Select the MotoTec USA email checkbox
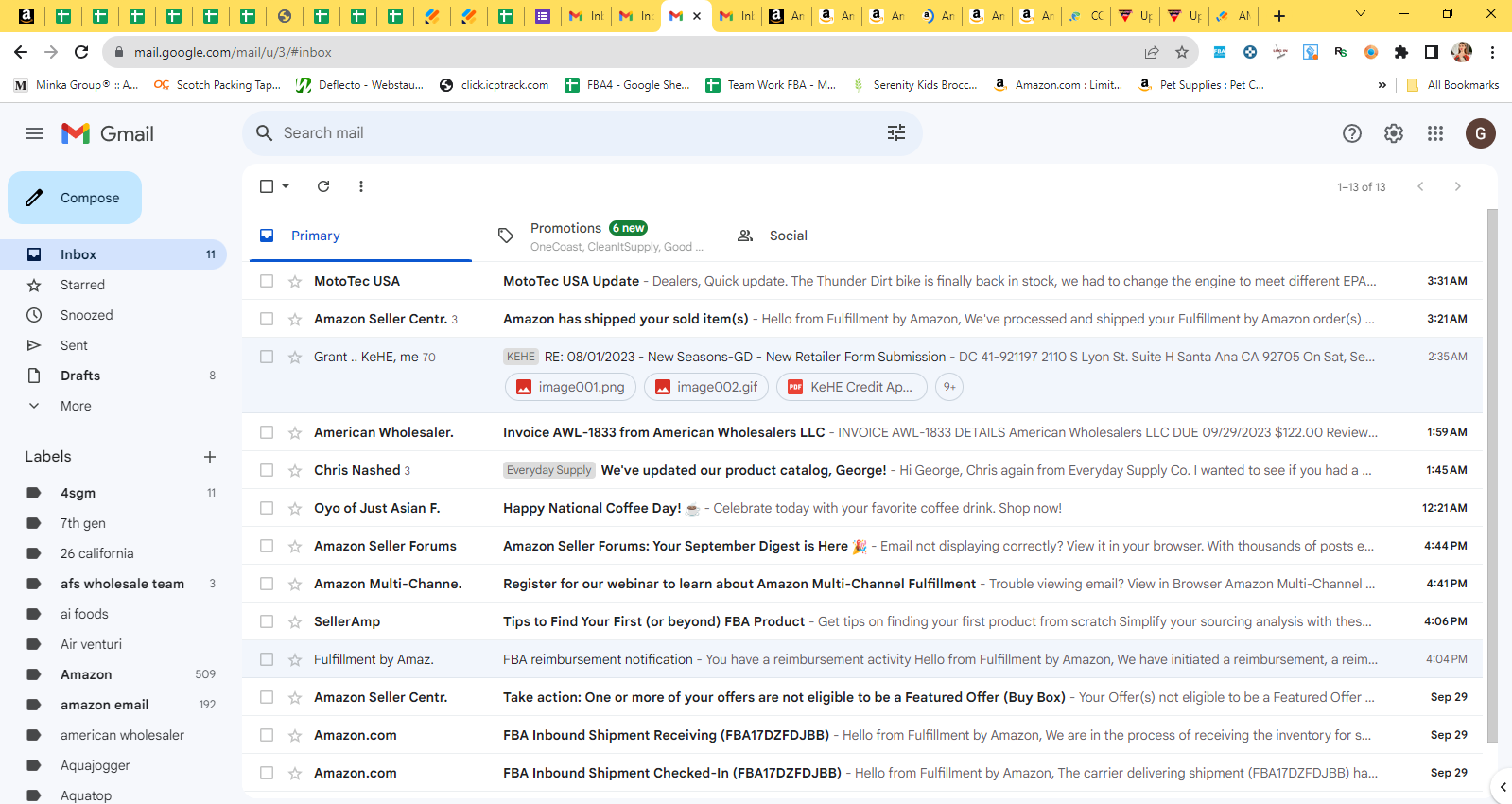 (x=267, y=281)
